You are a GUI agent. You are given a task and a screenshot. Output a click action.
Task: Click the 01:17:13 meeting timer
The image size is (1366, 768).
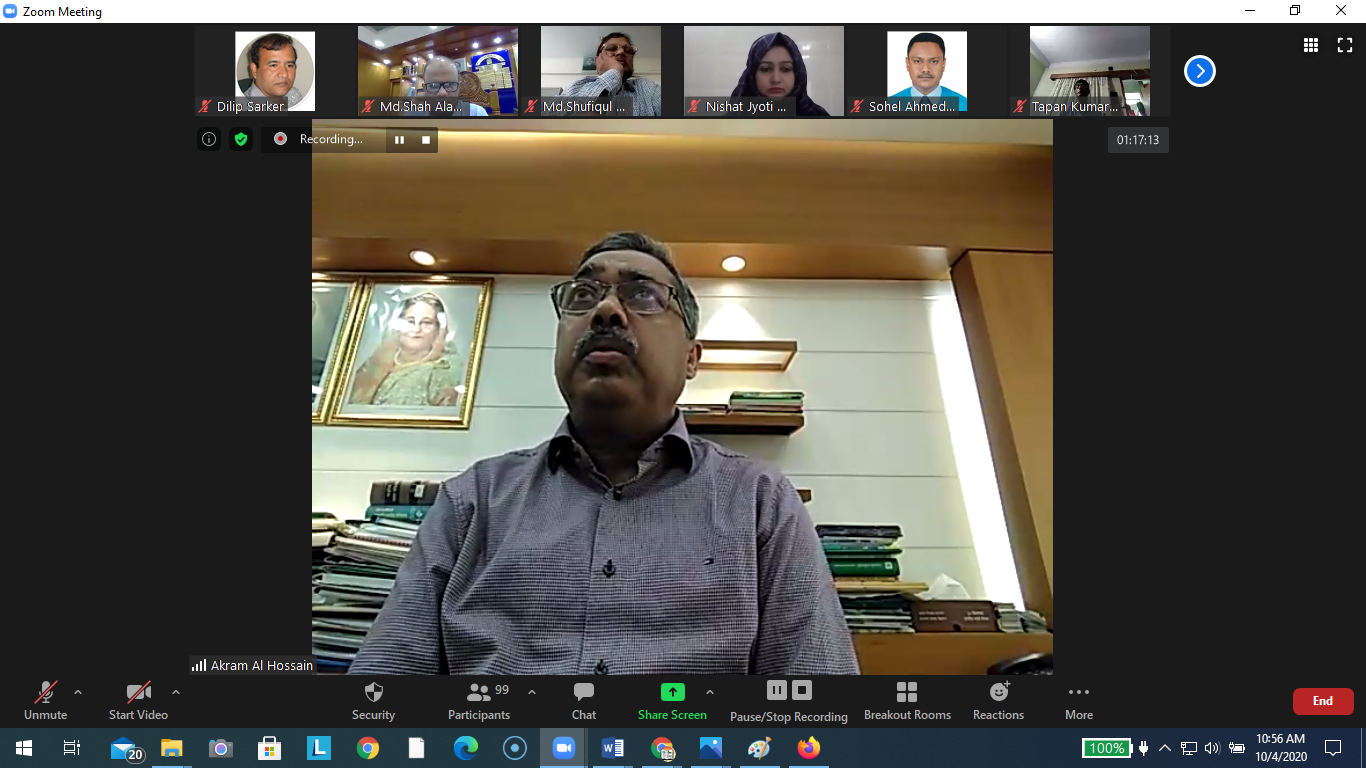pyautogui.click(x=1138, y=140)
